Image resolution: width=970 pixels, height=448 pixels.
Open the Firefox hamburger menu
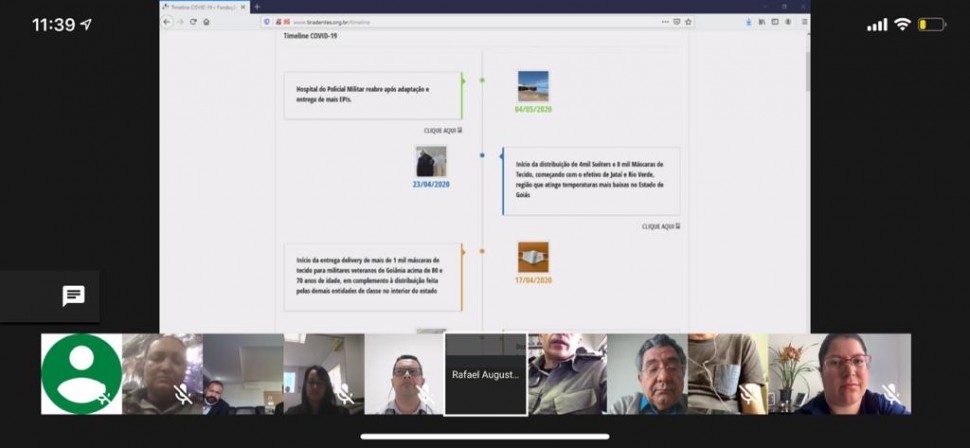coord(804,22)
